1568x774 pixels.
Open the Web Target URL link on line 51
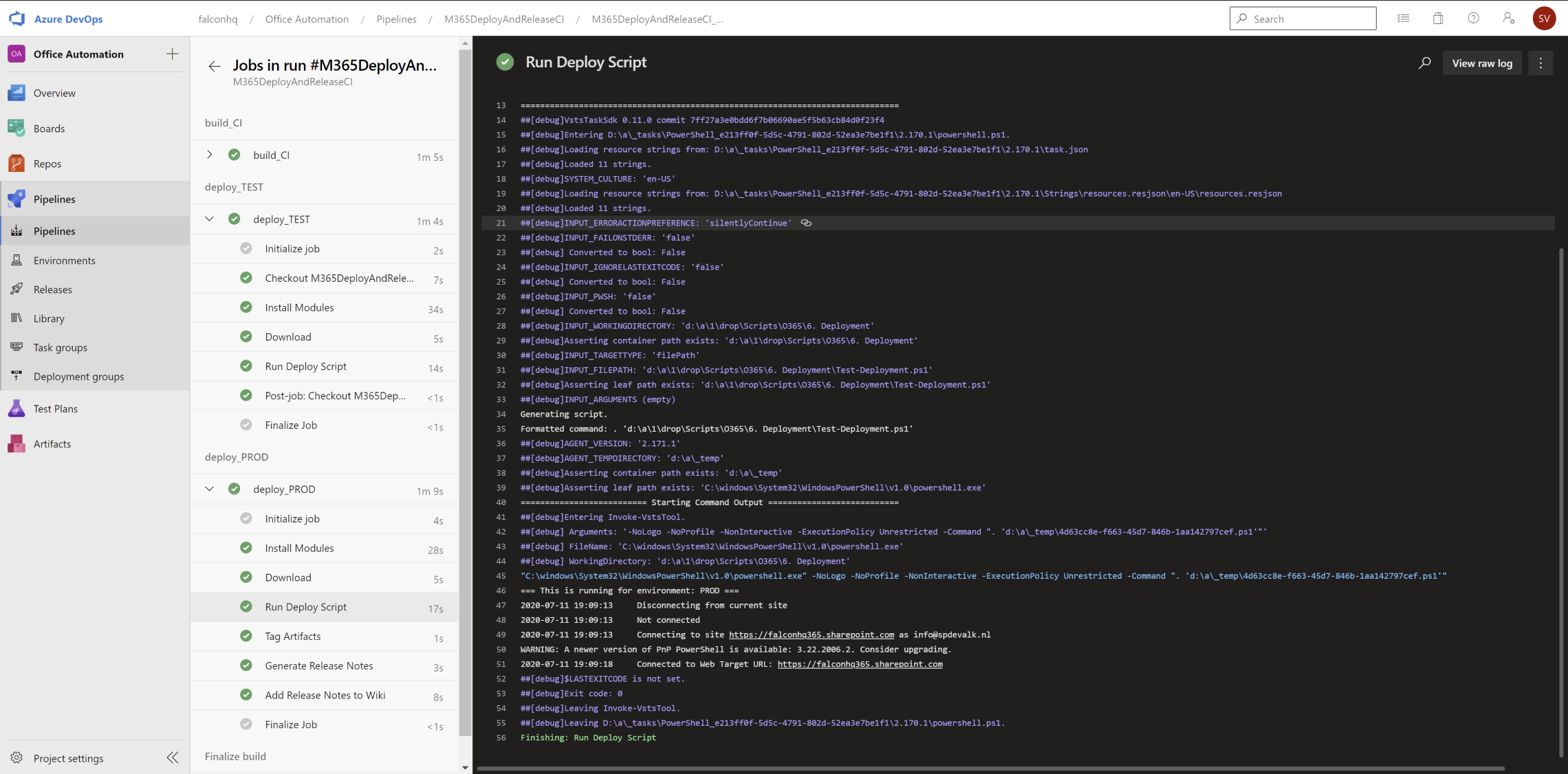point(860,664)
